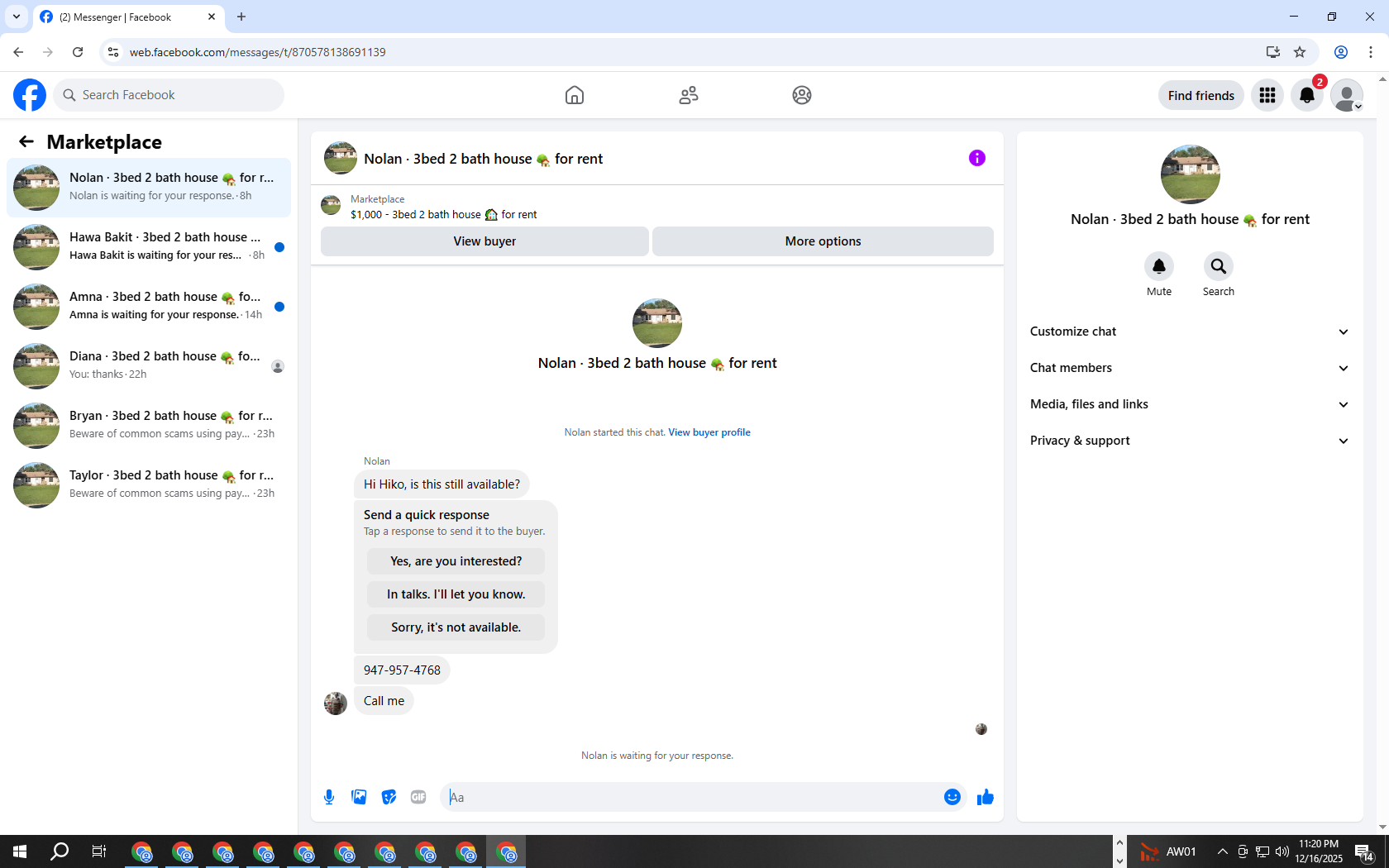Expand Media, files and links section
Viewport: 1389px width, 868px height.
1190,404
